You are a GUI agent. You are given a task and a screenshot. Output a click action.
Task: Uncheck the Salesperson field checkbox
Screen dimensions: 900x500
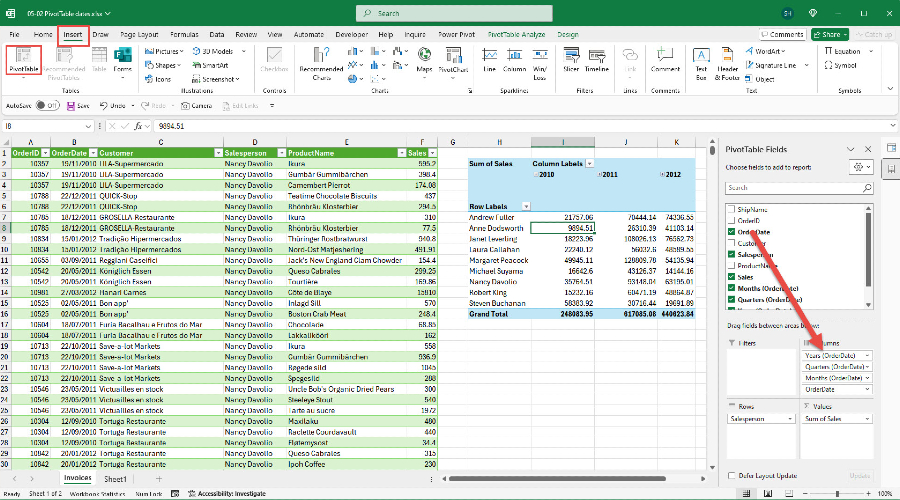(x=730, y=255)
